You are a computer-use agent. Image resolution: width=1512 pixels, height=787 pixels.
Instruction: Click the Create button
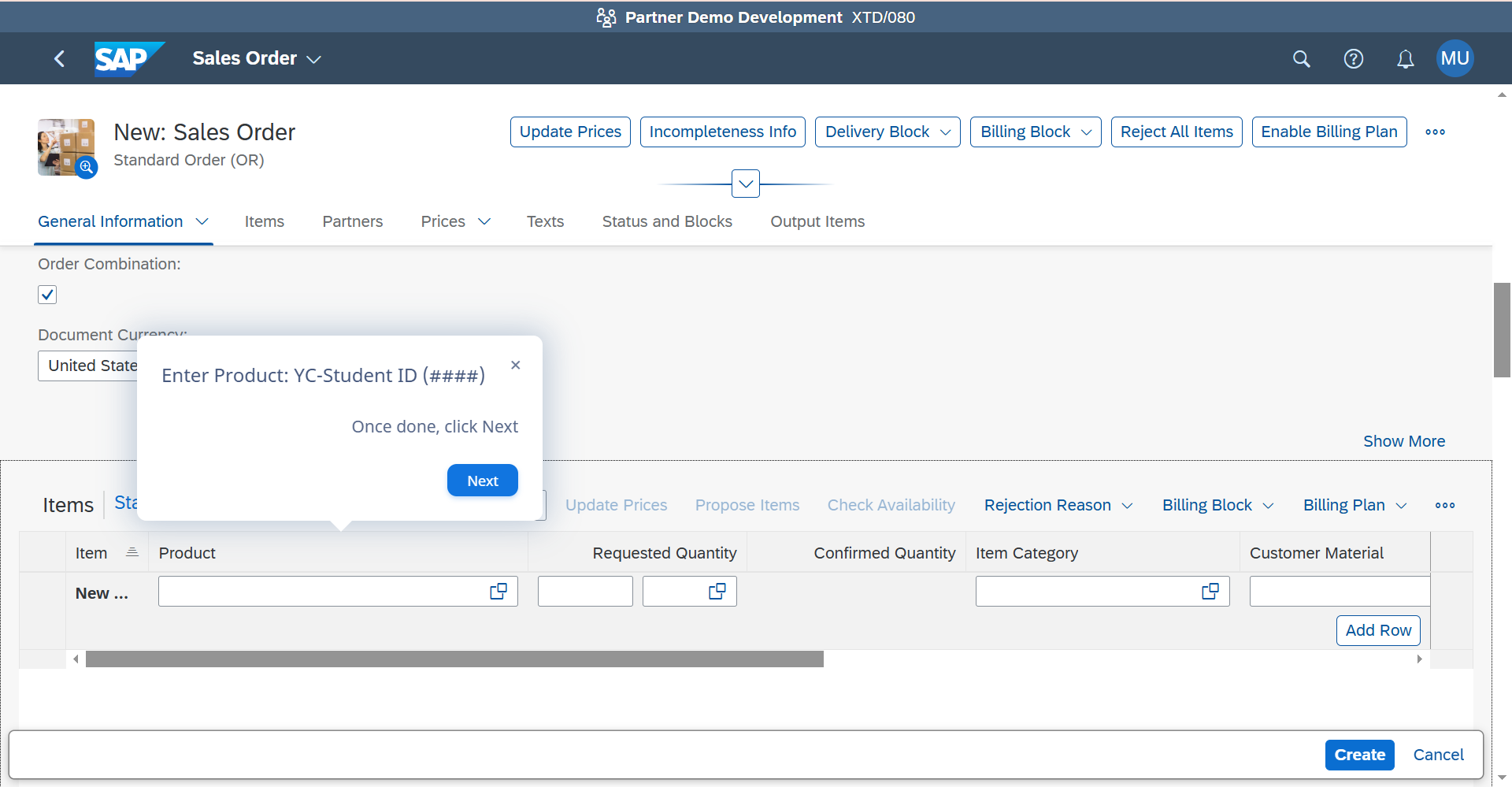(1359, 755)
